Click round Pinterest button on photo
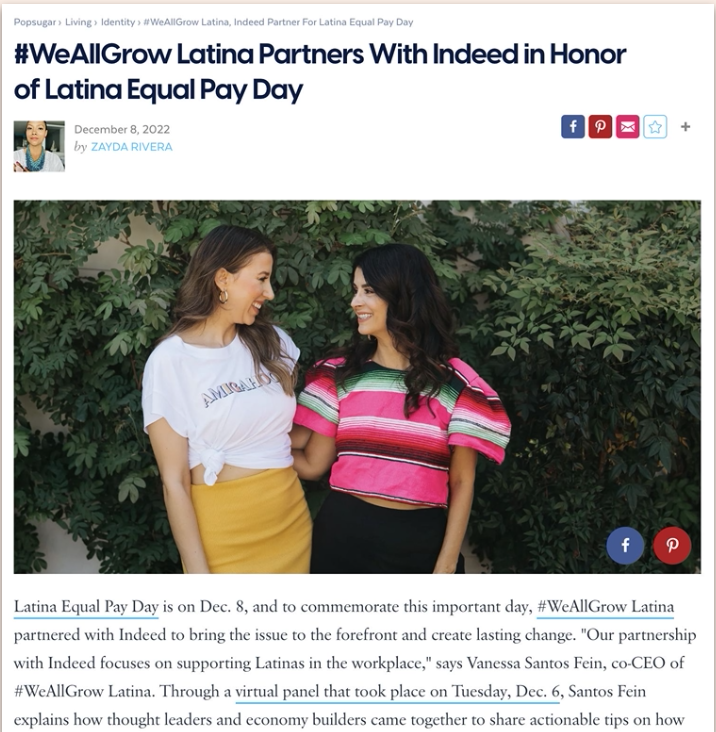The height and width of the screenshot is (732, 716). (672, 545)
